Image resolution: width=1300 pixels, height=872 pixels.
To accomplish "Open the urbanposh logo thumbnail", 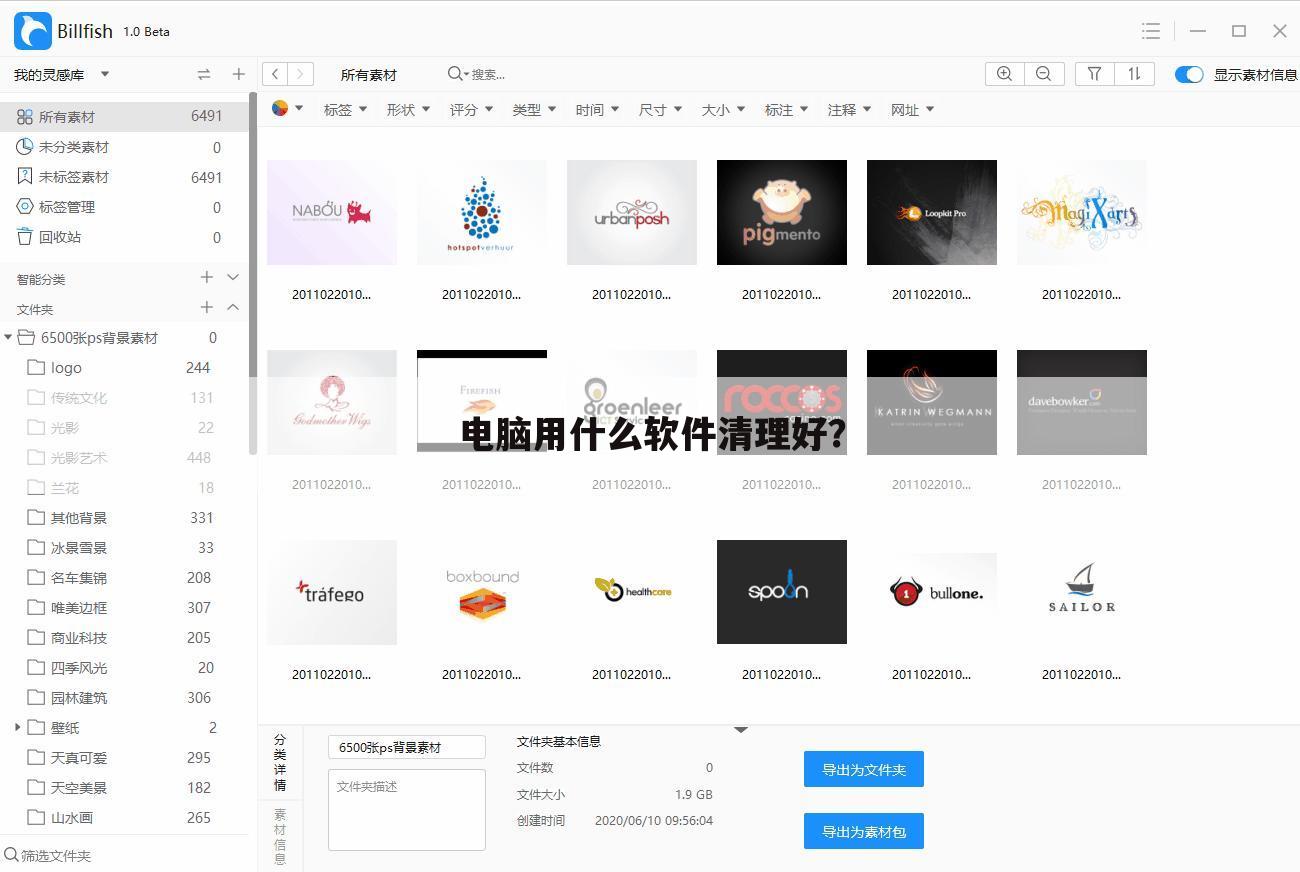I will 632,212.
